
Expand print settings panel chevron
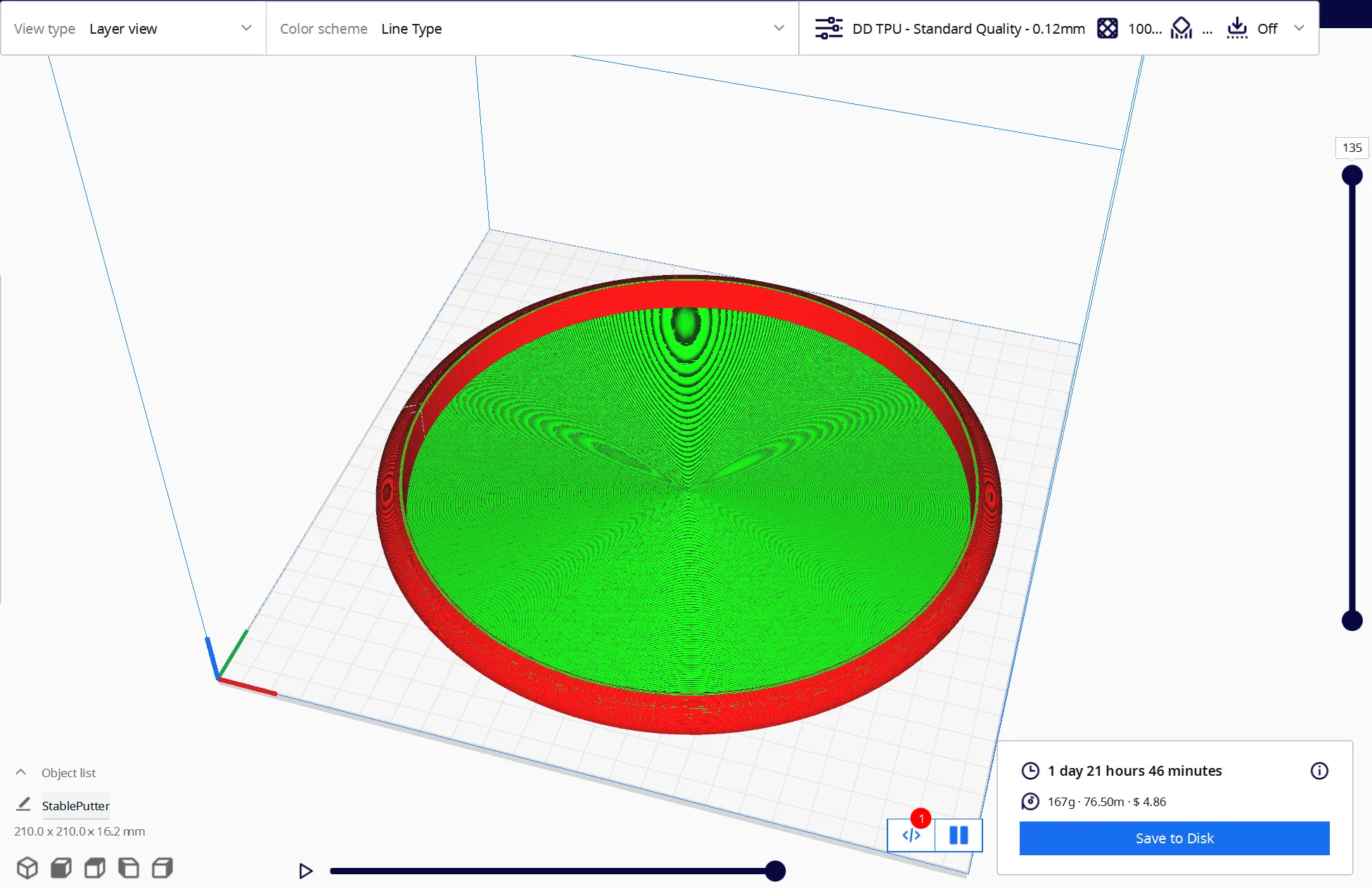click(1299, 29)
